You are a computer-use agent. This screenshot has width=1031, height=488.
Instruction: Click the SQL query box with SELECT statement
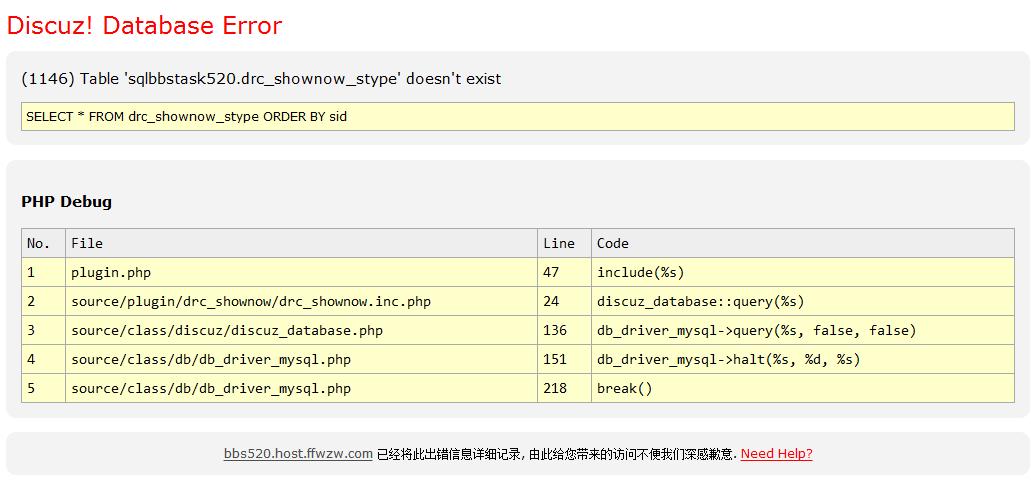517,116
